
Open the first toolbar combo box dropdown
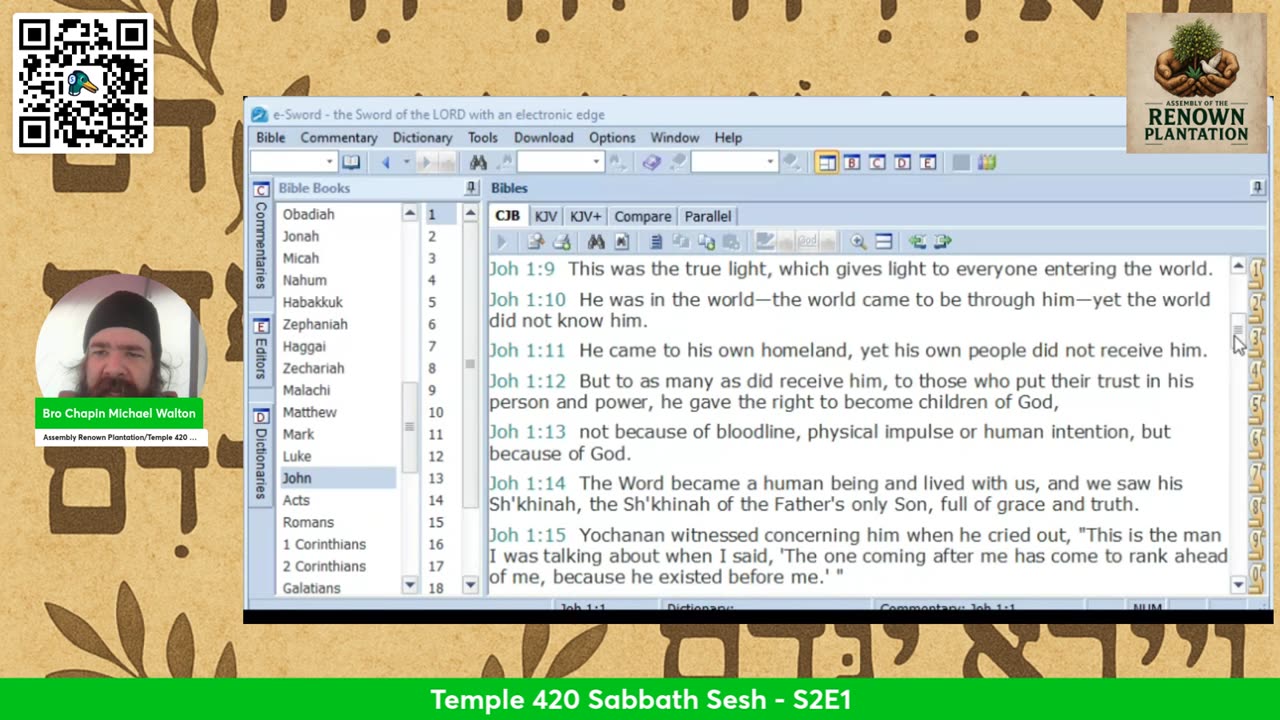coord(329,162)
